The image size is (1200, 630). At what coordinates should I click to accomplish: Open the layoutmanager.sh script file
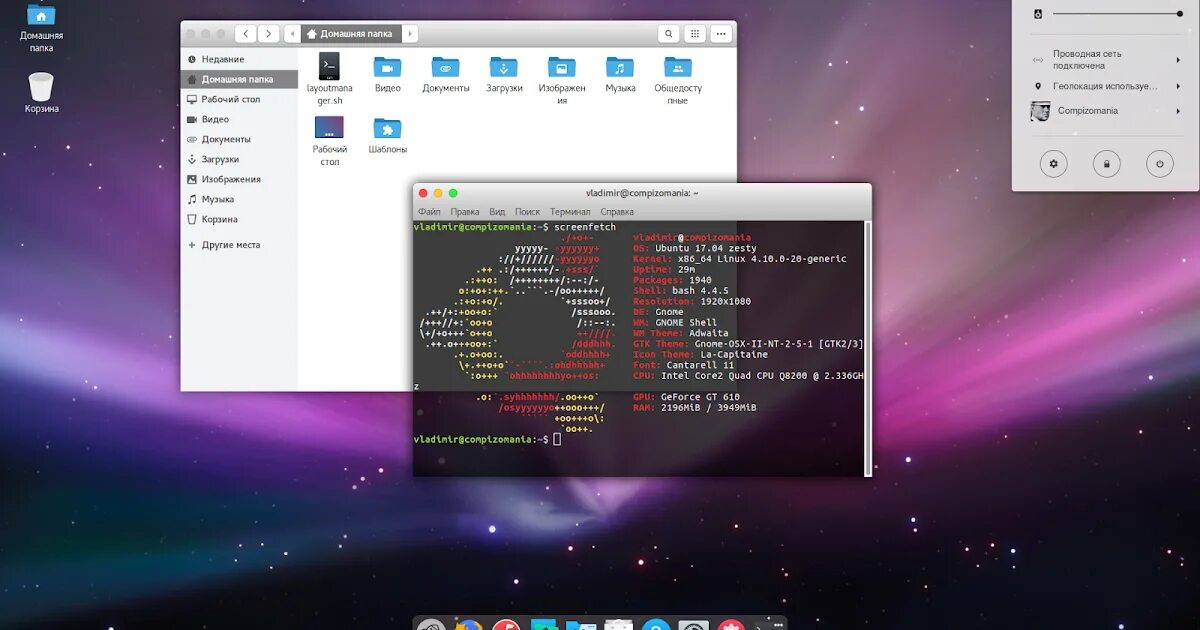(x=329, y=79)
